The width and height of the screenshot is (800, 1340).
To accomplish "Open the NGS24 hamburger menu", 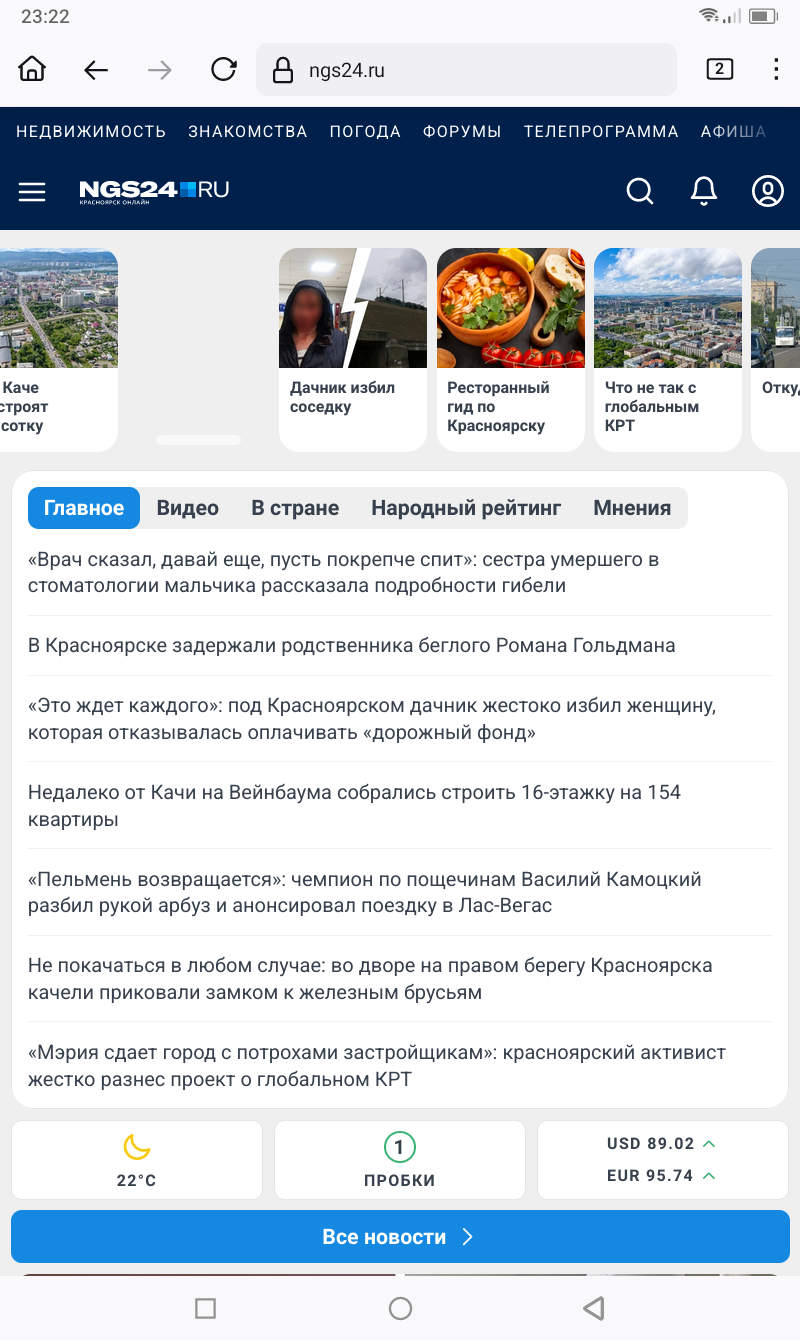I will pyautogui.click(x=32, y=191).
